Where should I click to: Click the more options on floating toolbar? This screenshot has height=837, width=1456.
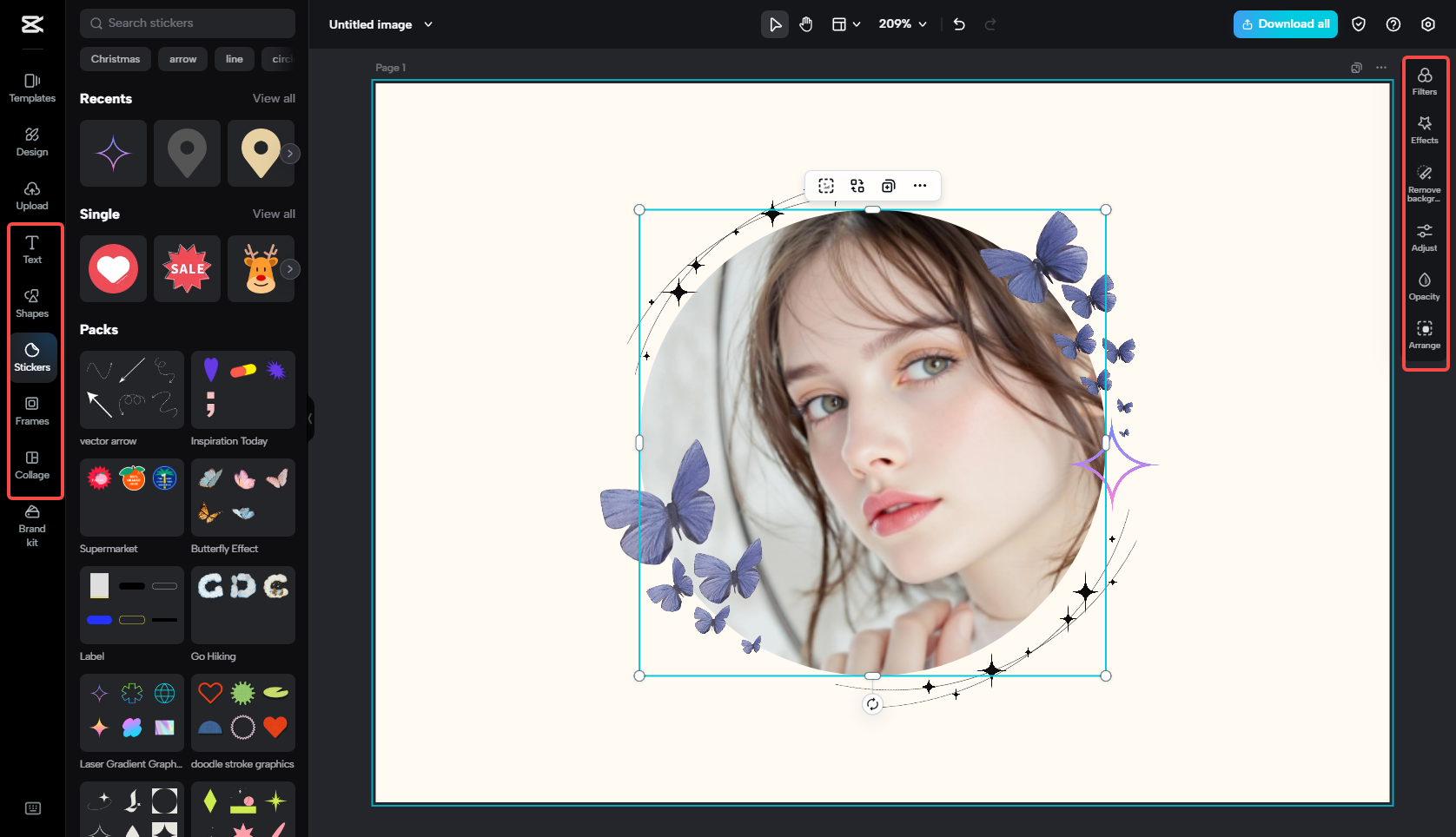pyautogui.click(x=920, y=186)
